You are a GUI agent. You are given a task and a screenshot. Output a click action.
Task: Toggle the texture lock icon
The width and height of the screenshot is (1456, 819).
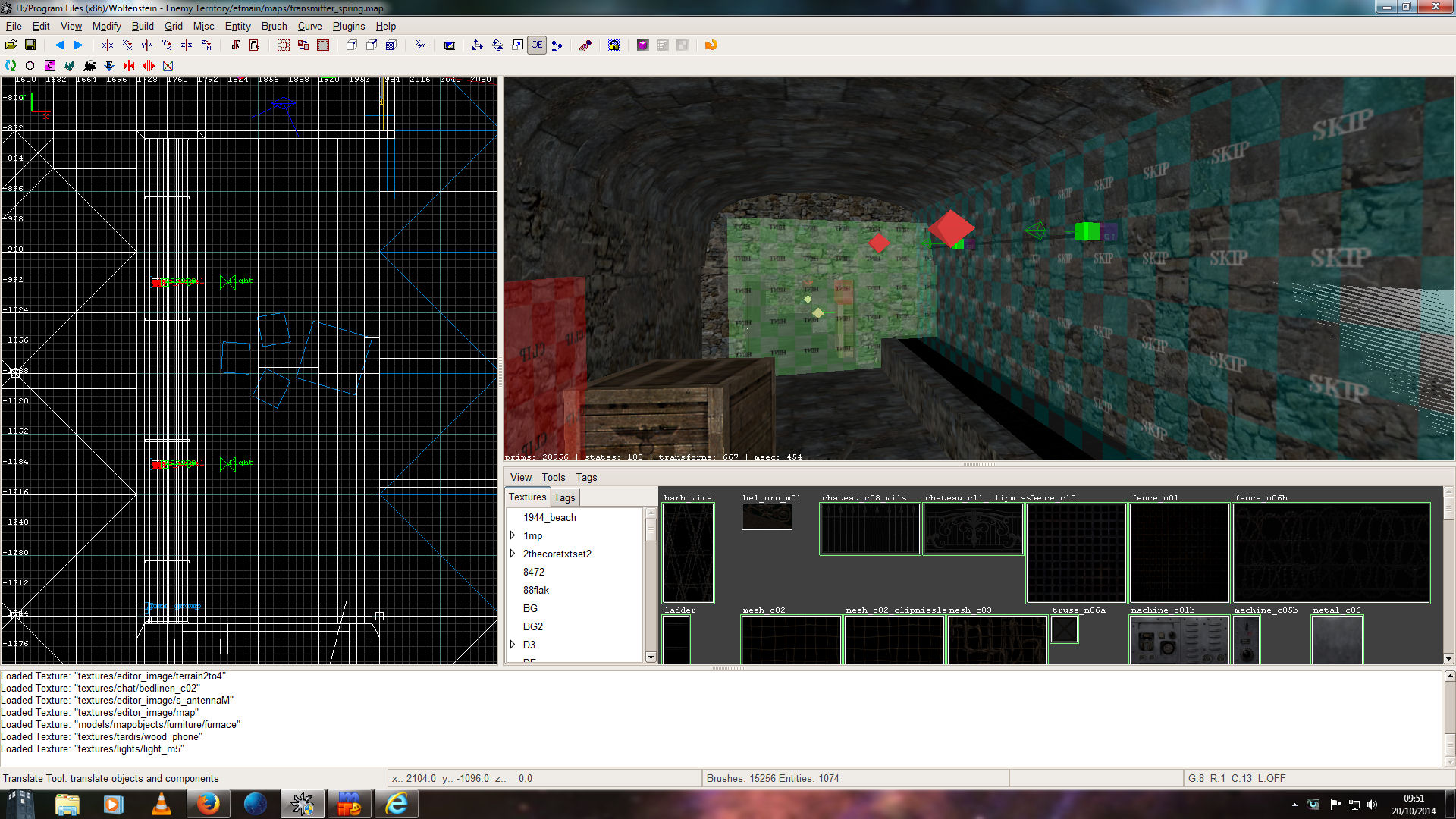coord(613,45)
